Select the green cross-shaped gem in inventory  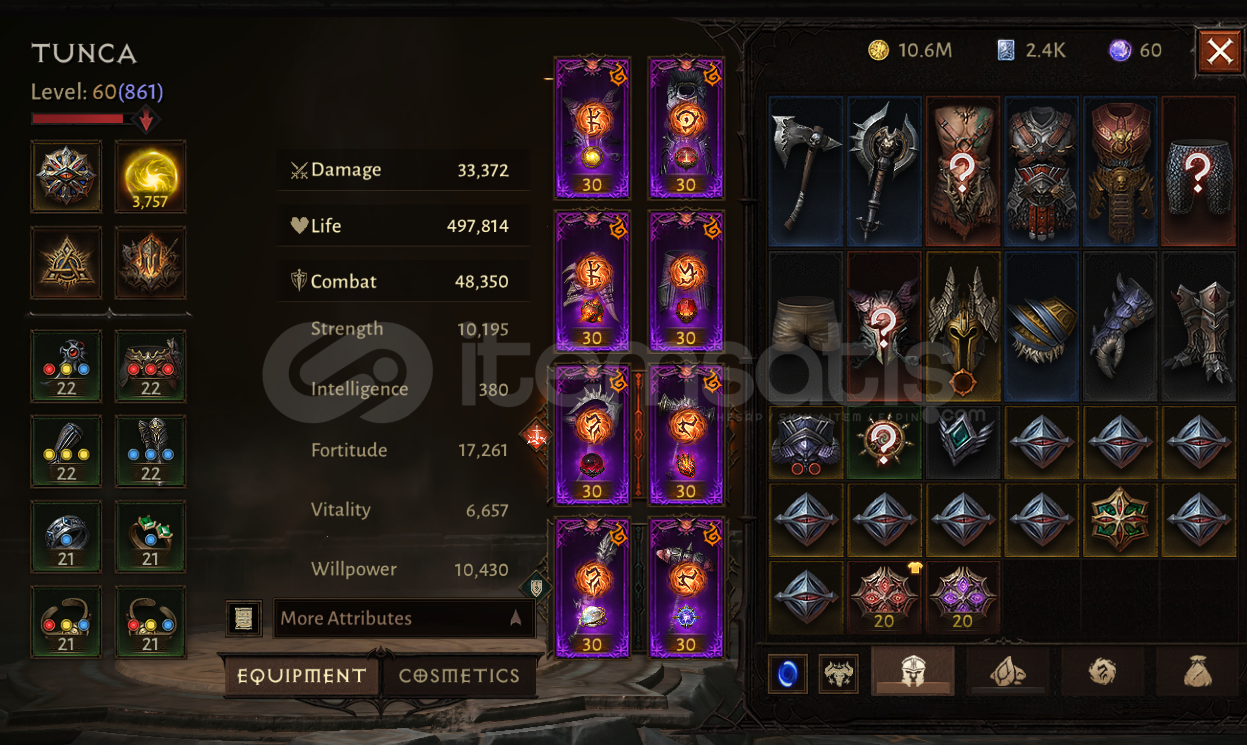click(x=1120, y=519)
